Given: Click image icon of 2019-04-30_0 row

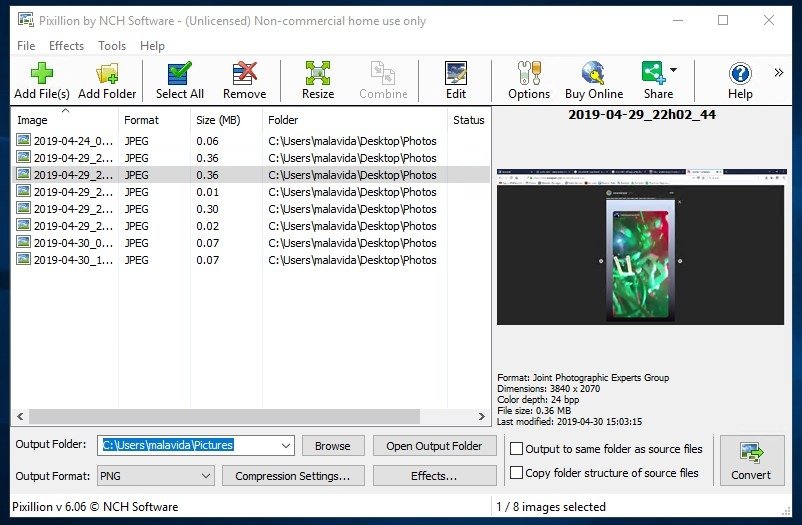Looking at the screenshot, I should [x=23, y=242].
